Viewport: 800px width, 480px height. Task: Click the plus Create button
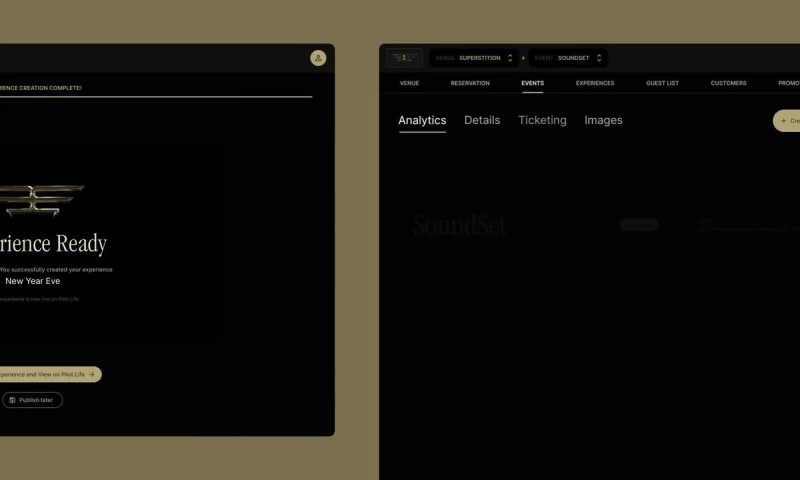click(787, 121)
